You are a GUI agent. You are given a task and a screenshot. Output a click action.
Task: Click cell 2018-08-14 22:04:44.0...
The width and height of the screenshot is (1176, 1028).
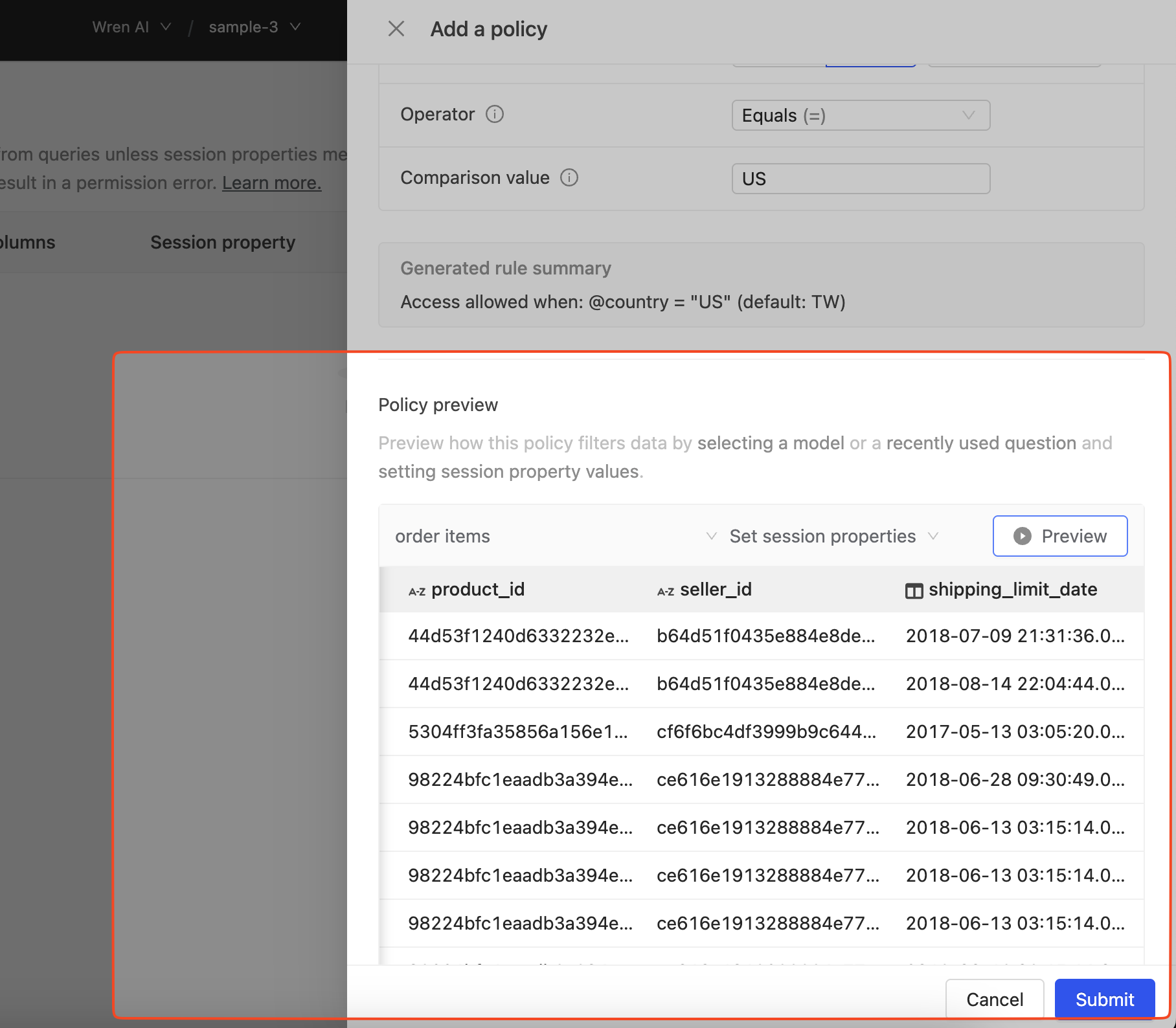tap(1015, 684)
